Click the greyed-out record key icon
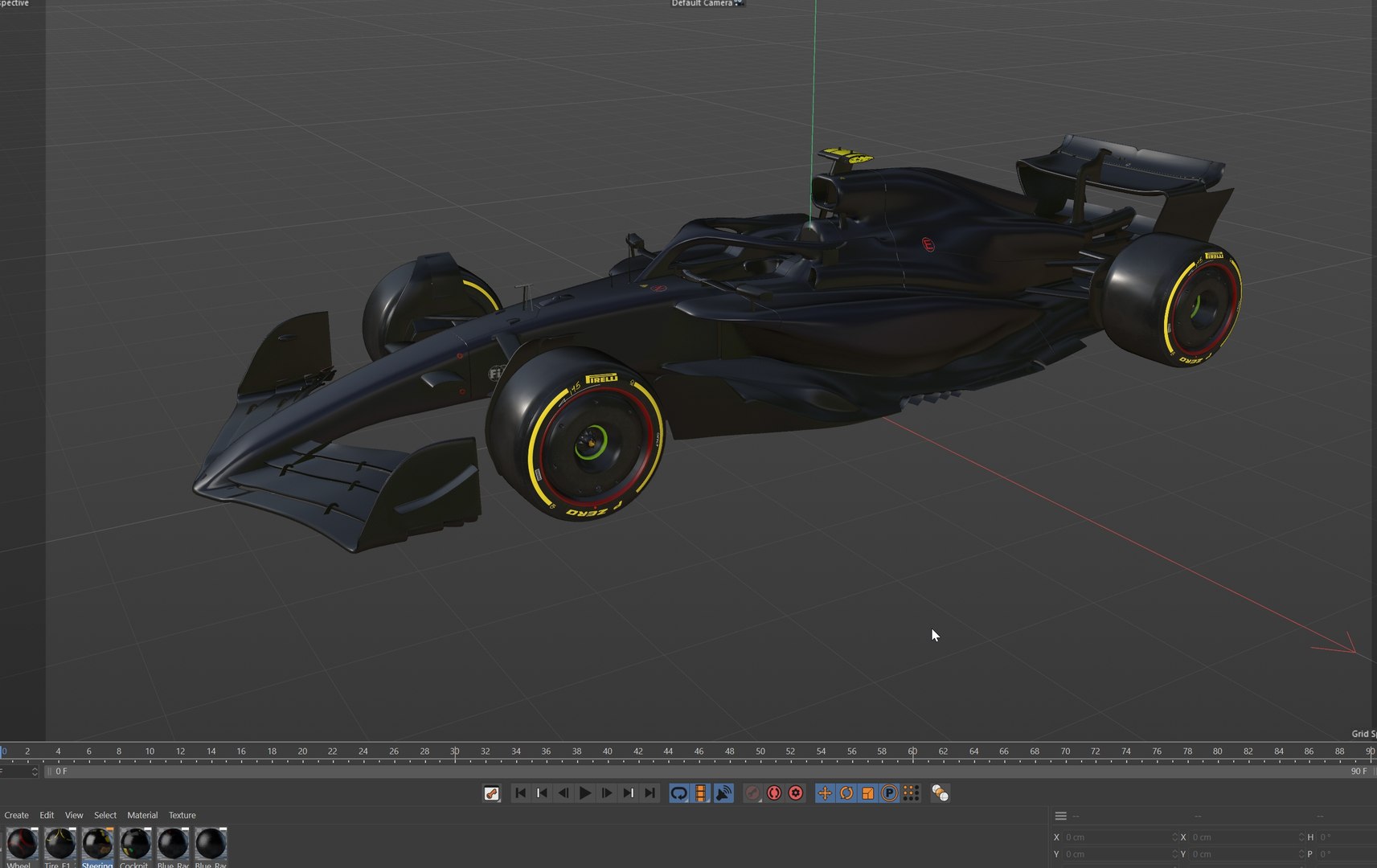This screenshot has height=868, width=1377. (752, 793)
